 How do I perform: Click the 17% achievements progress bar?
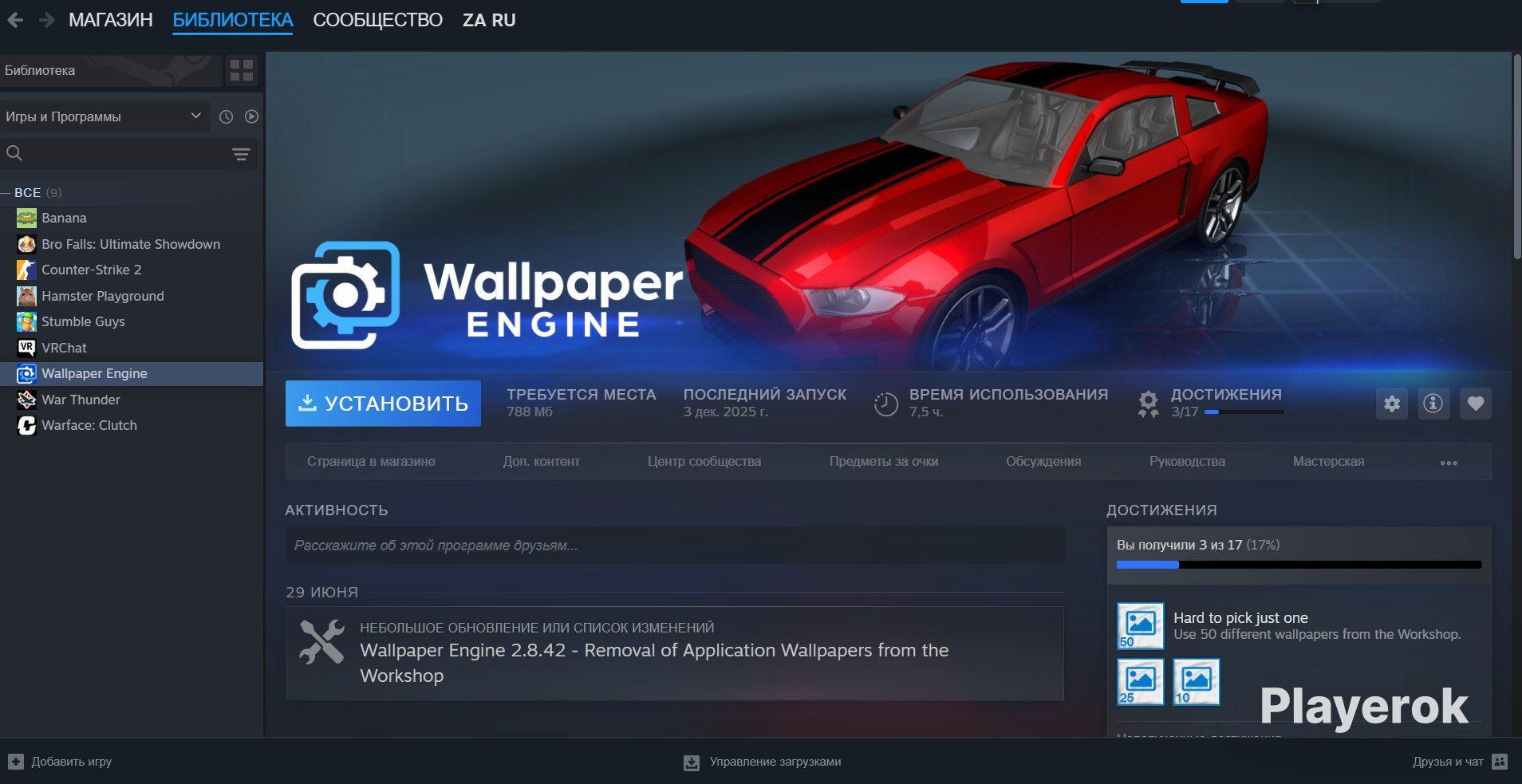[1299, 565]
